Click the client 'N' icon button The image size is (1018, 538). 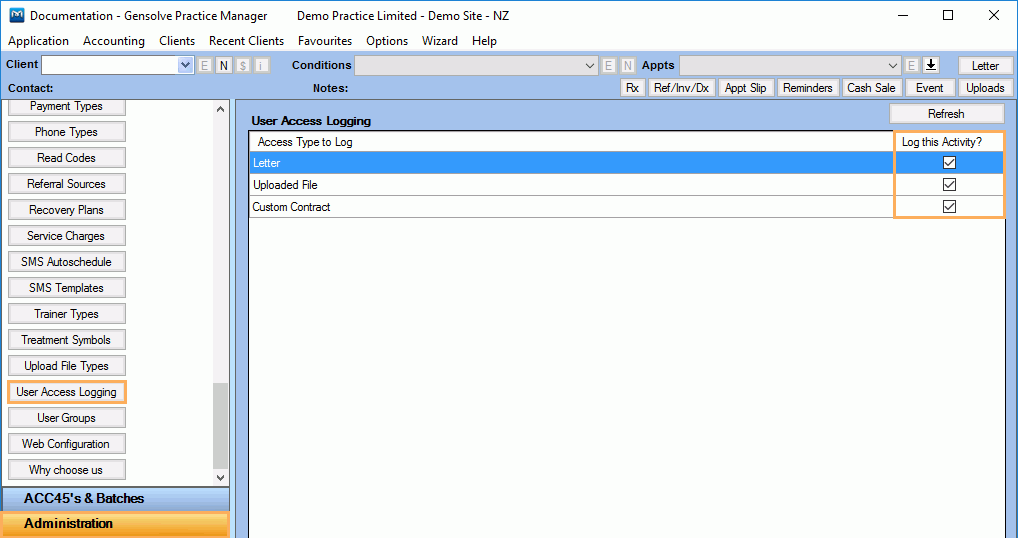coord(224,65)
